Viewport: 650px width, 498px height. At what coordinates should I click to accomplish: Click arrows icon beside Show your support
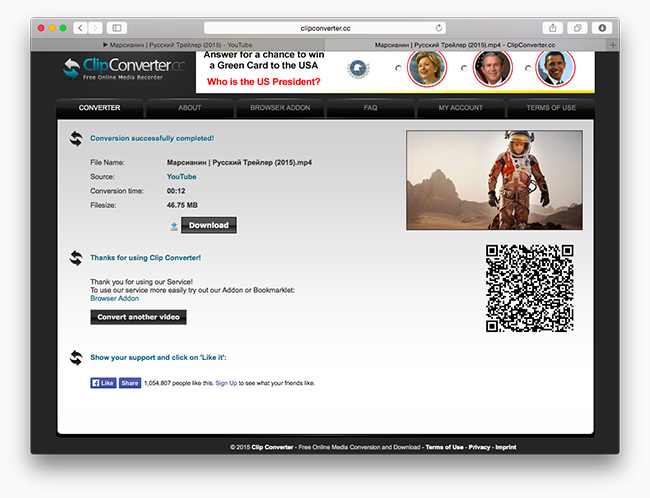tap(76, 358)
